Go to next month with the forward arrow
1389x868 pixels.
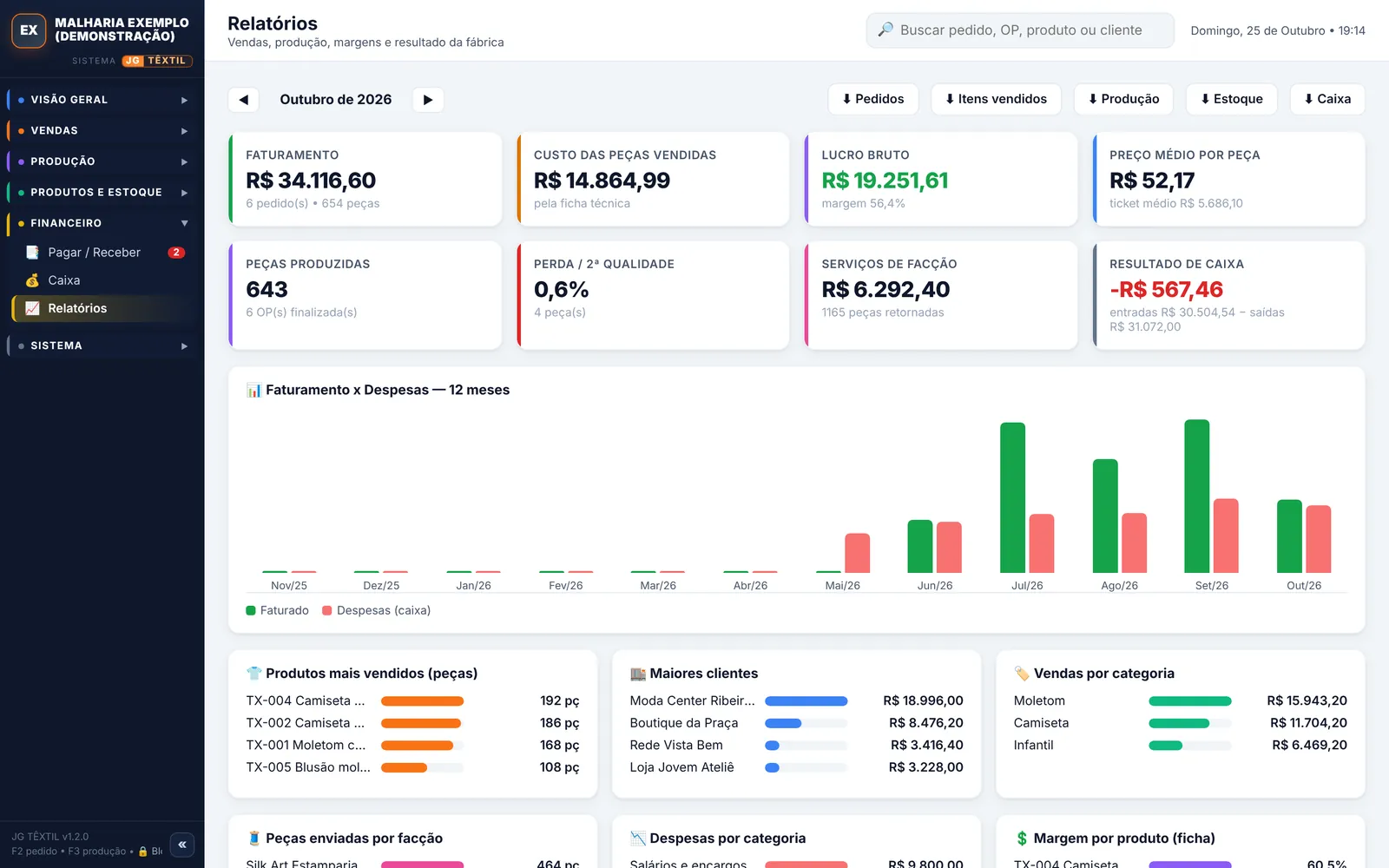click(428, 100)
